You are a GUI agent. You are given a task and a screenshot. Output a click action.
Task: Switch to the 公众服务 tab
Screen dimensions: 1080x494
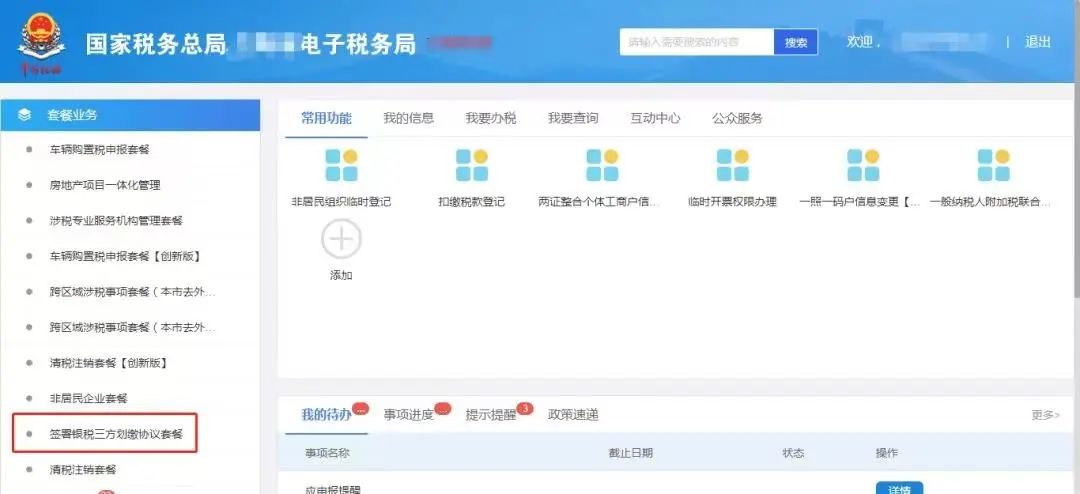pos(737,118)
